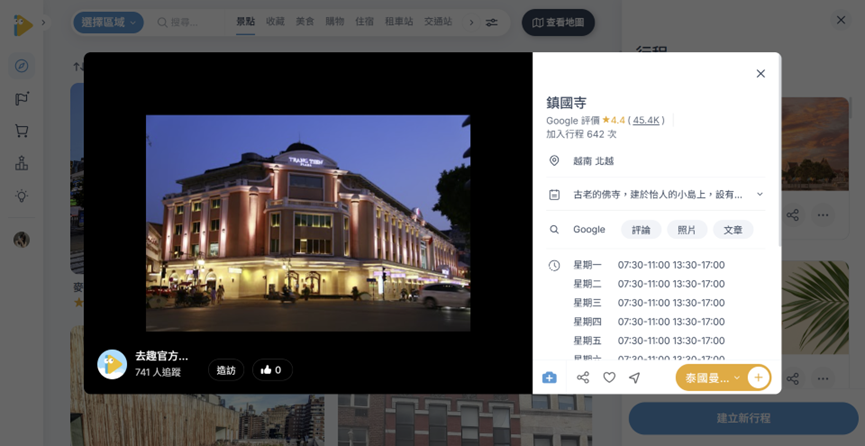Click the clock opening-hours icon

[x=554, y=266]
